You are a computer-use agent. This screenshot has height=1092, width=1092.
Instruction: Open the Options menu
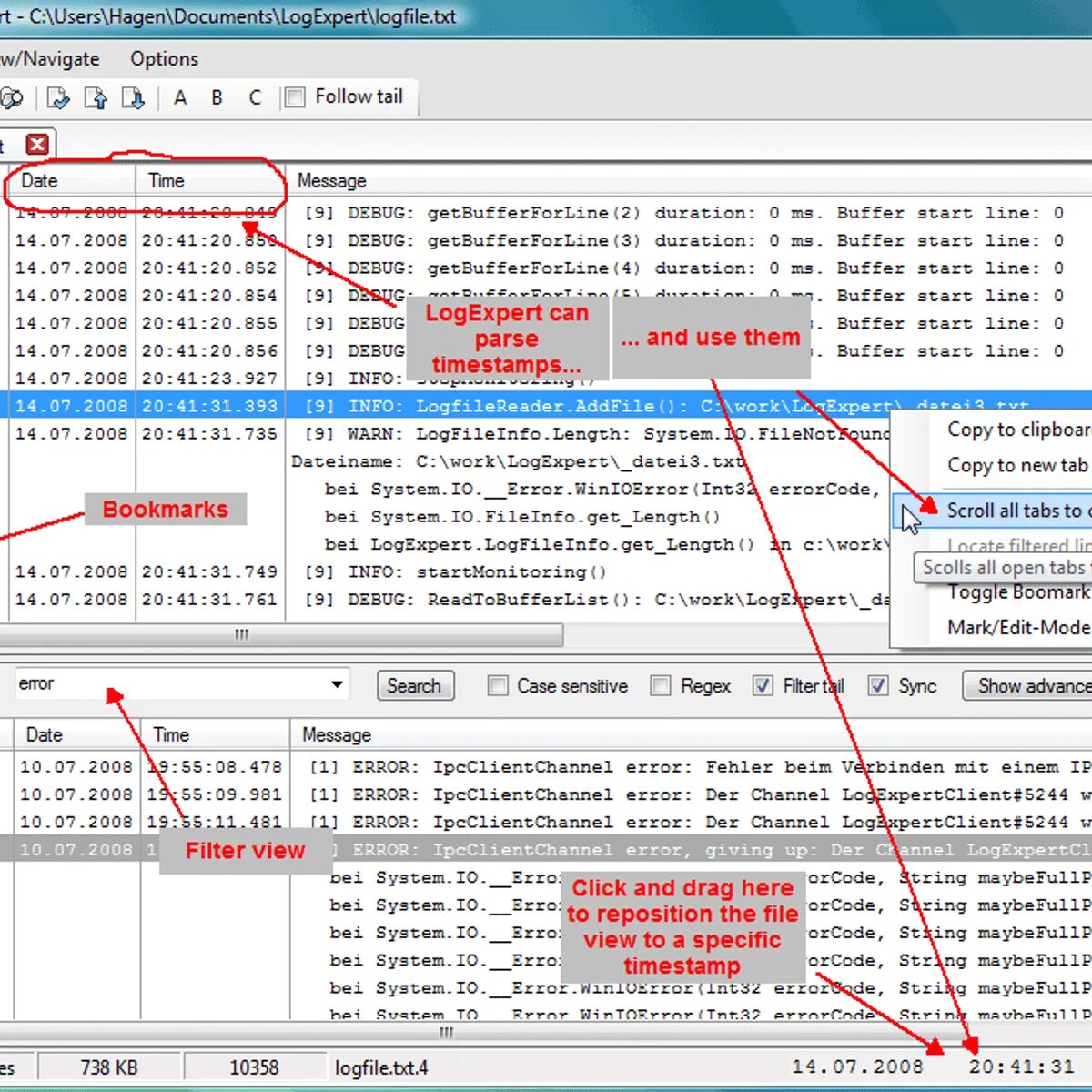point(164,59)
